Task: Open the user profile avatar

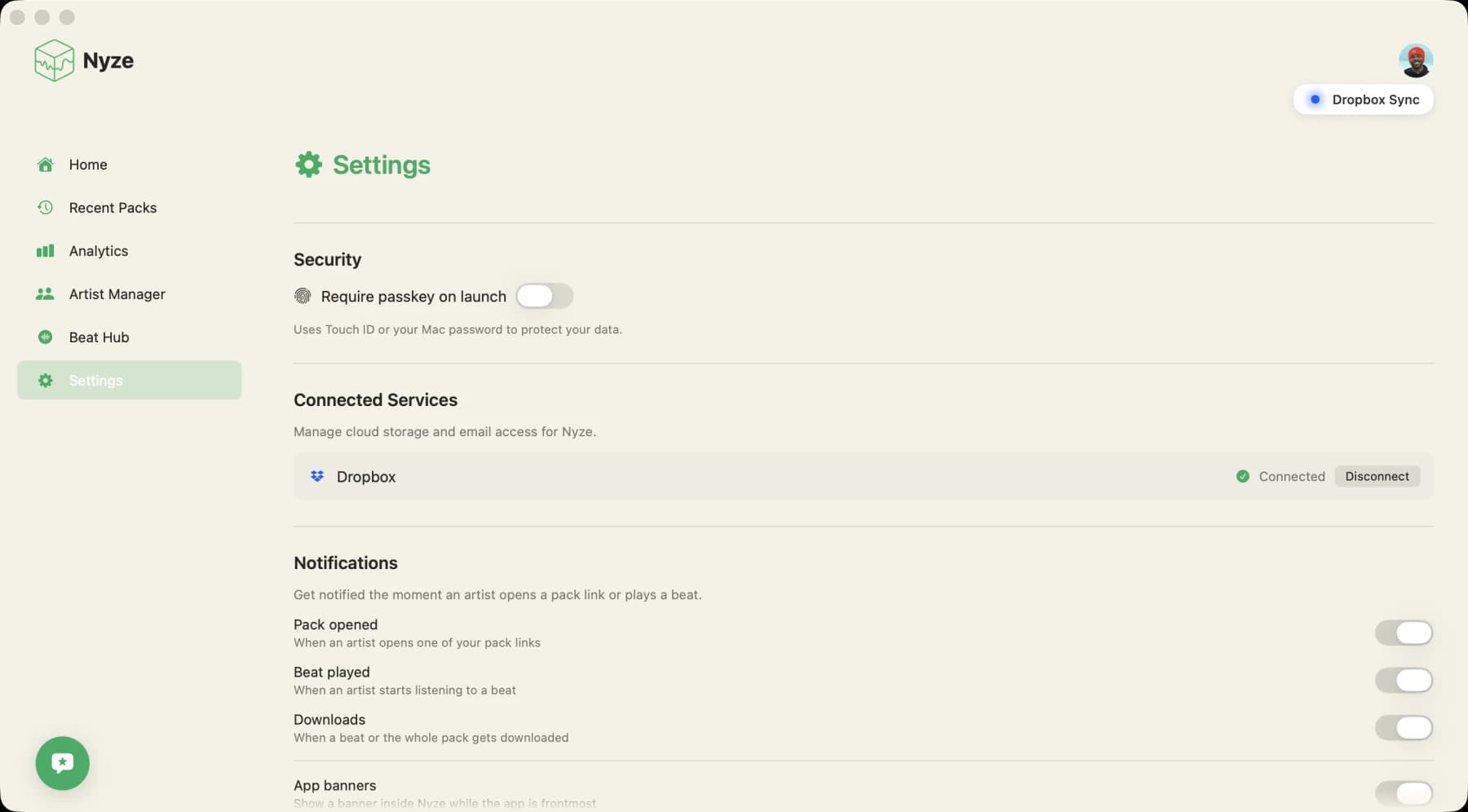Action: click(x=1416, y=60)
